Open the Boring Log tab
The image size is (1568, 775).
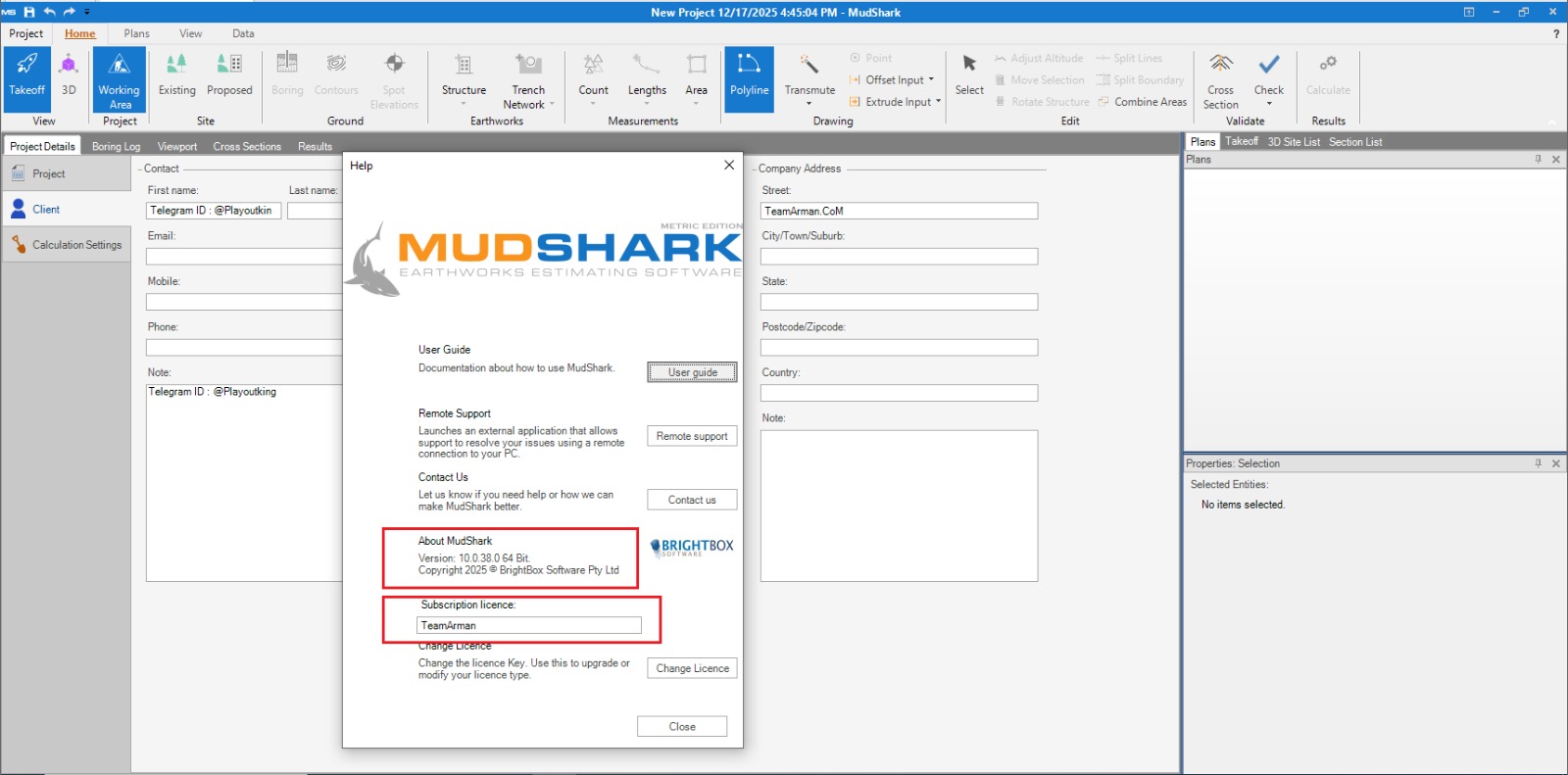[x=117, y=146]
